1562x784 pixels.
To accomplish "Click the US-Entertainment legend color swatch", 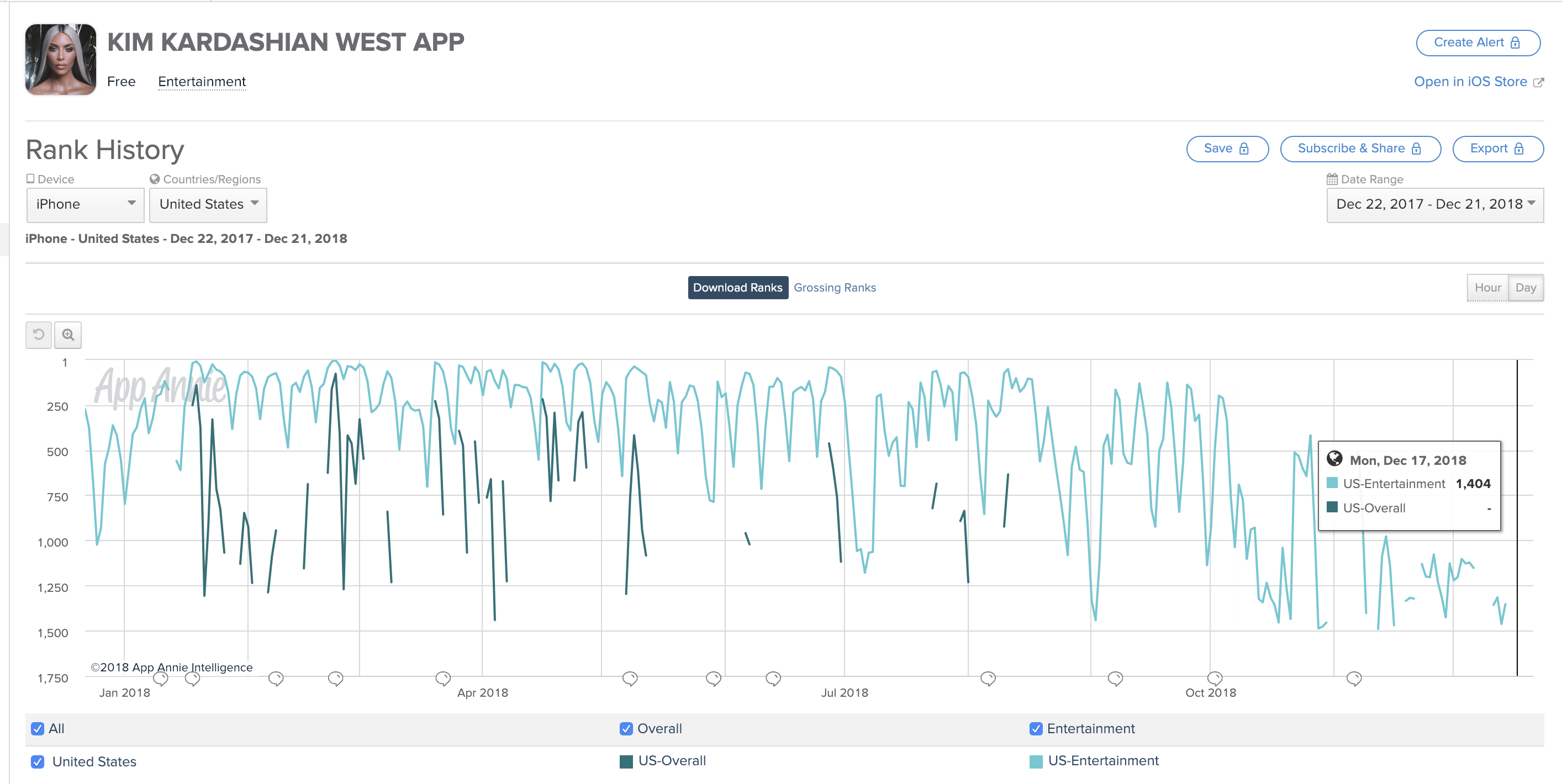I will 1036,761.
